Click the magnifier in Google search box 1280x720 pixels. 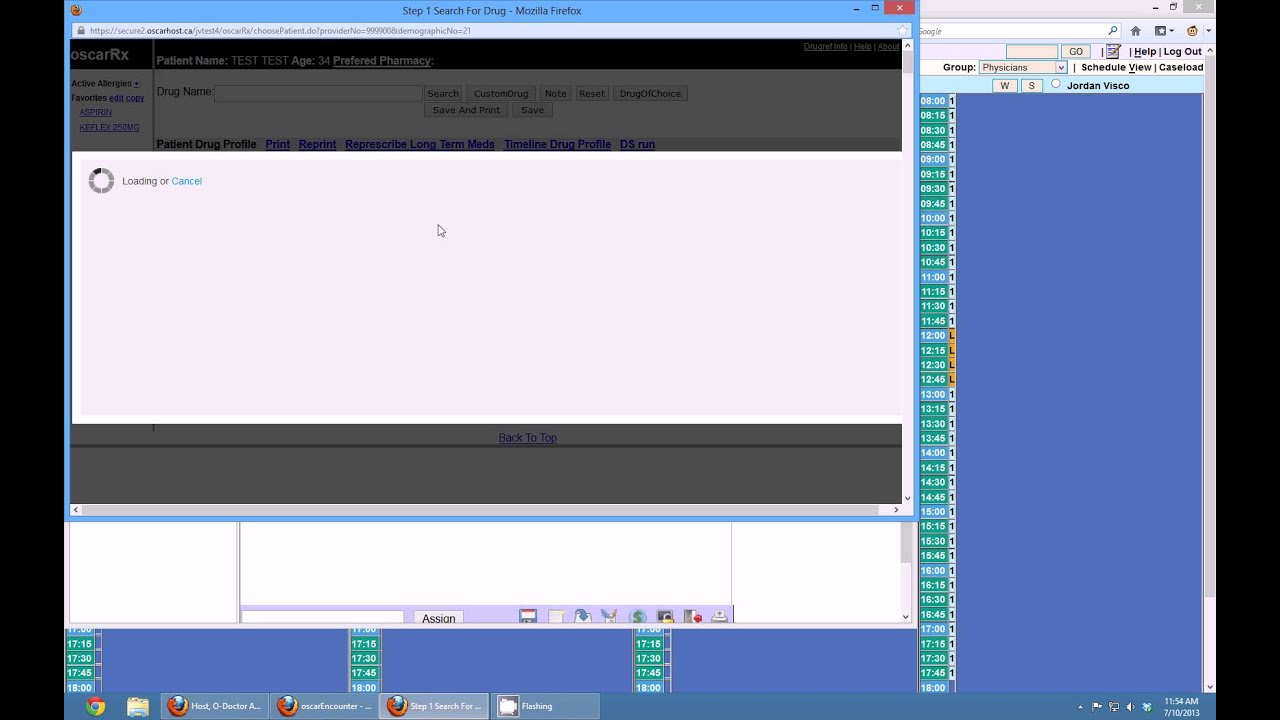[1113, 31]
